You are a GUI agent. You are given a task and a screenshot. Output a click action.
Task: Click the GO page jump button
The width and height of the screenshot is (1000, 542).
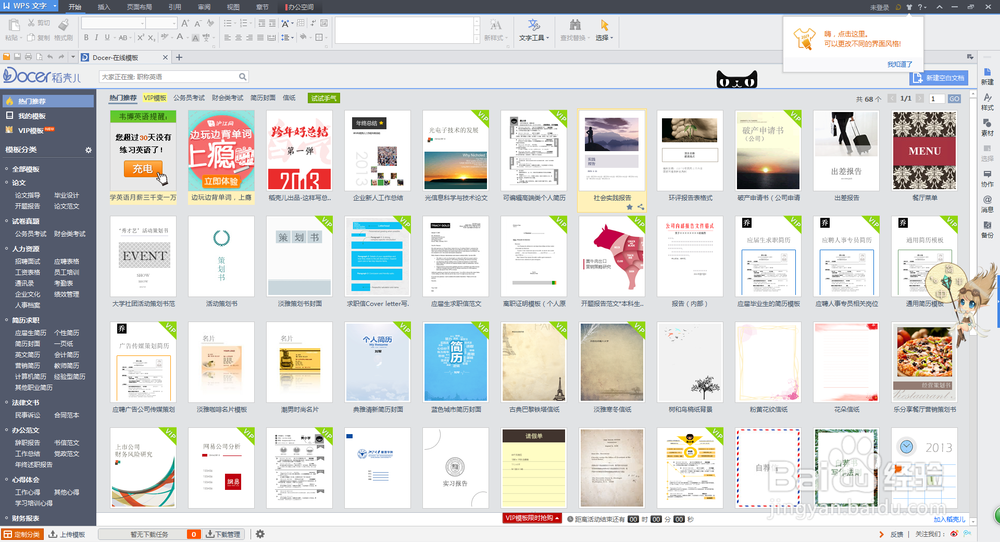point(954,99)
